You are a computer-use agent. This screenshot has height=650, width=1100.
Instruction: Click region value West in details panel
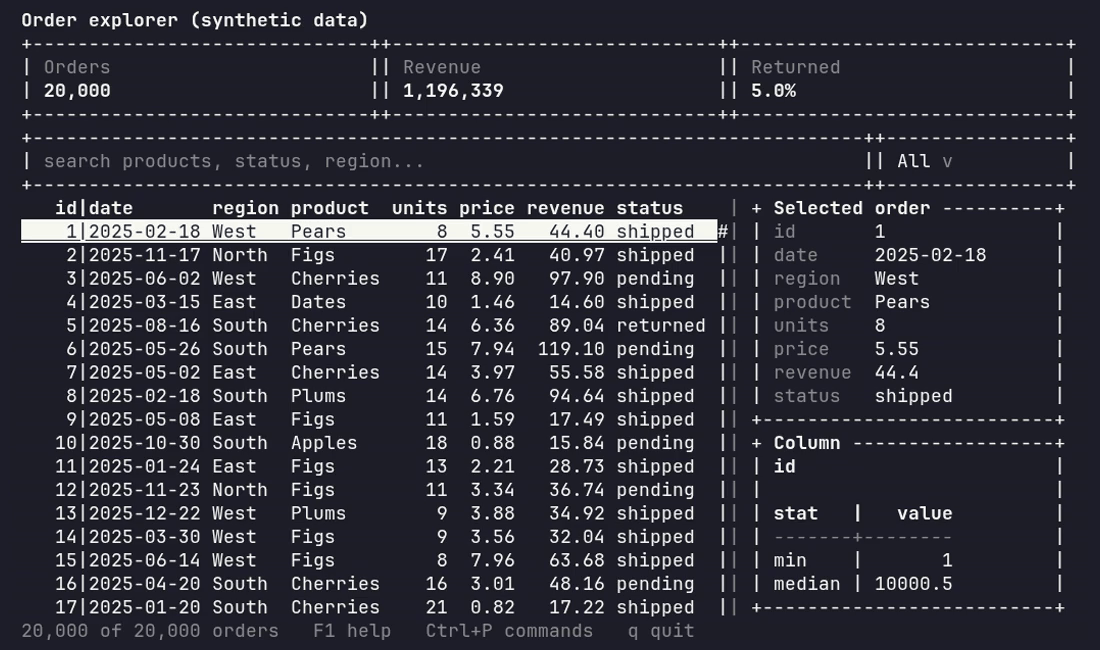[897, 278]
